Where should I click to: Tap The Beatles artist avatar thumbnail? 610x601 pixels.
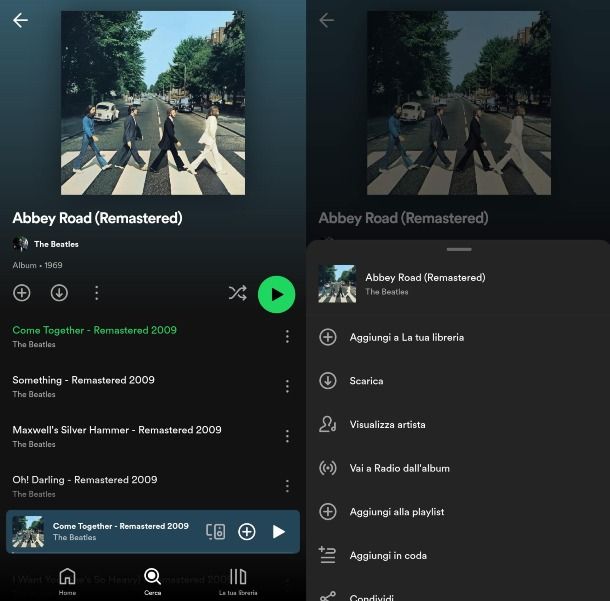click(x=20, y=244)
